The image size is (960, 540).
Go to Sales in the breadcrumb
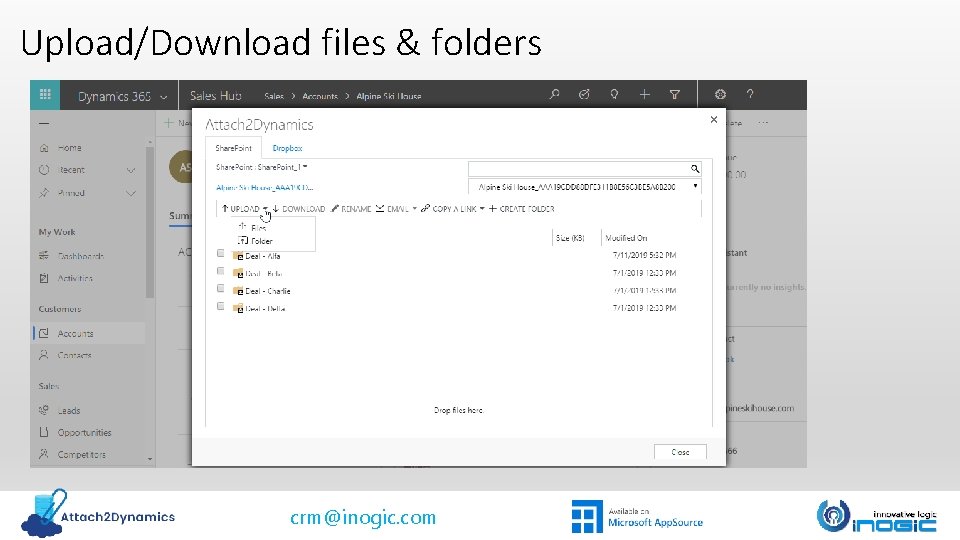pos(274,96)
